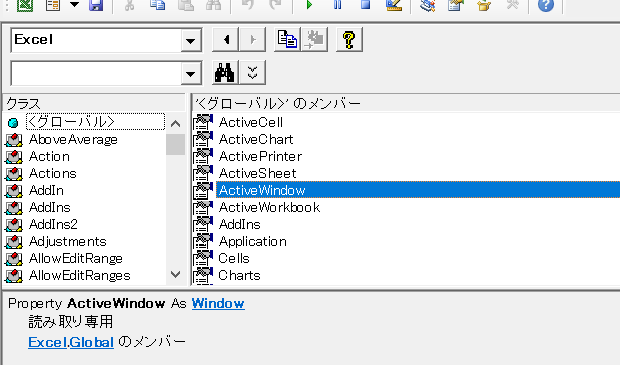620x365 pixels.
Task: Select the Adjustments class
Action: pos(68,242)
